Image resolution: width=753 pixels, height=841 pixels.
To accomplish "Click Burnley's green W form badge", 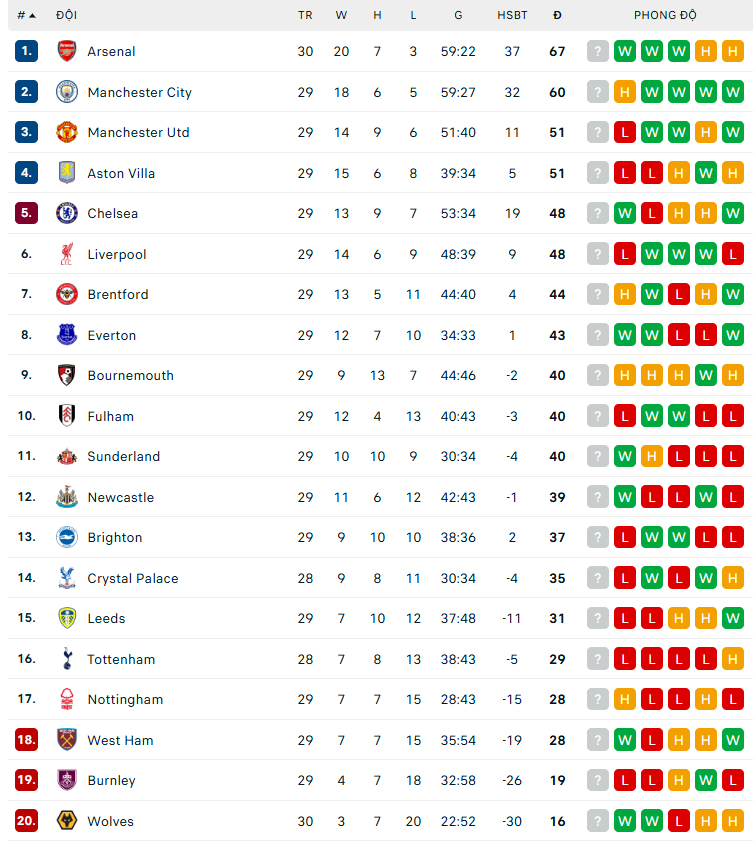I will (x=706, y=780).
